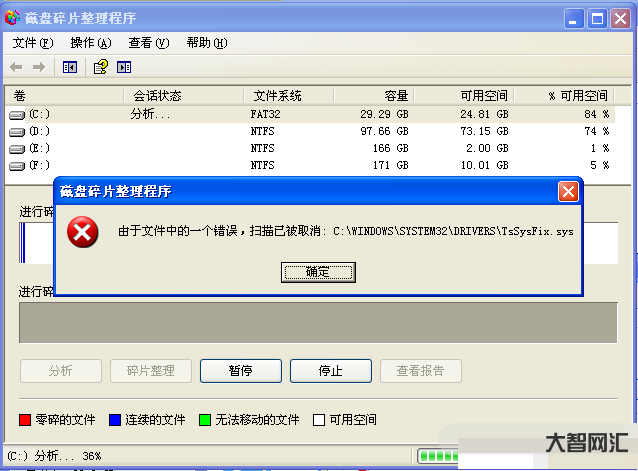This screenshot has width=638, height=471.
Task: Close the error dialog with X button
Action: (x=568, y=191)
